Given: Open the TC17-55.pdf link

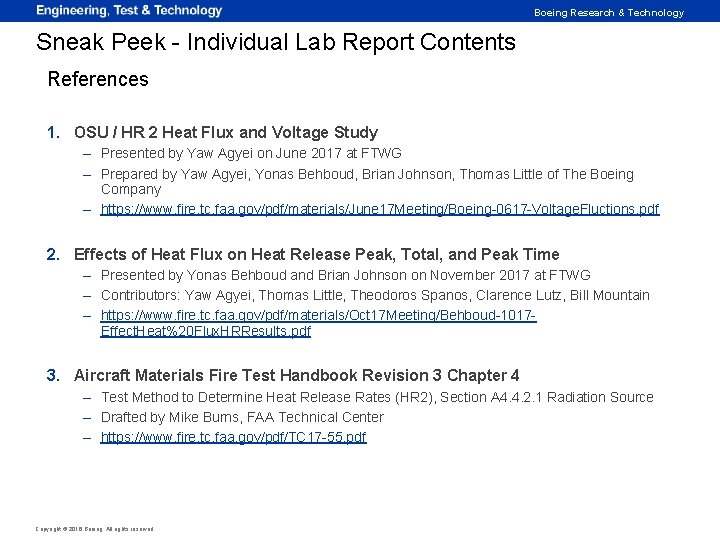Looking at the screenshot, I should [233, 437].
